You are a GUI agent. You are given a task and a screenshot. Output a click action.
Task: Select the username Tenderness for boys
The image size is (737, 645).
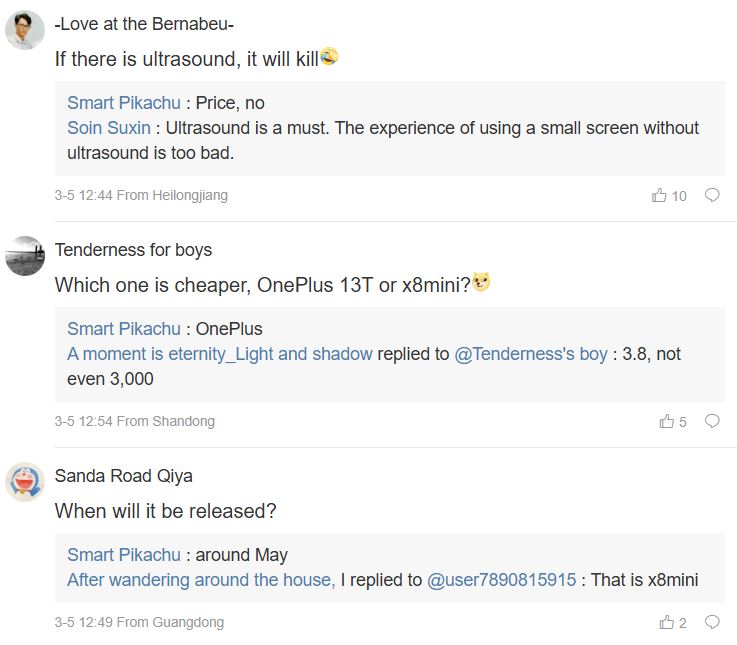tap(133, 250)
